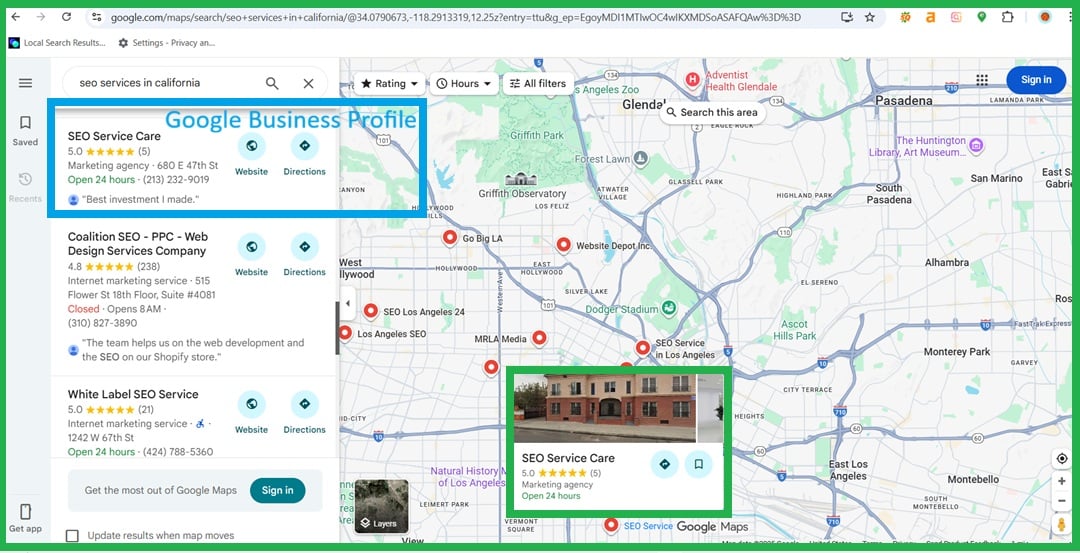1080x553 pixels.
Task: Click the Website Depot Inc. map pin
Action: [563, 244]
